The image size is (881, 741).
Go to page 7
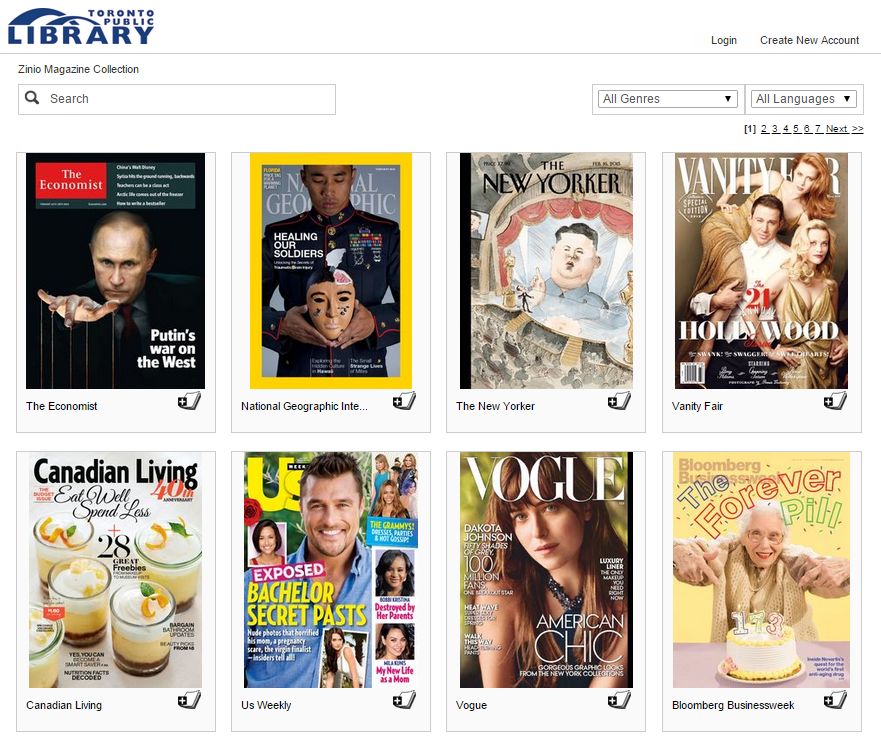pos(818,129)
